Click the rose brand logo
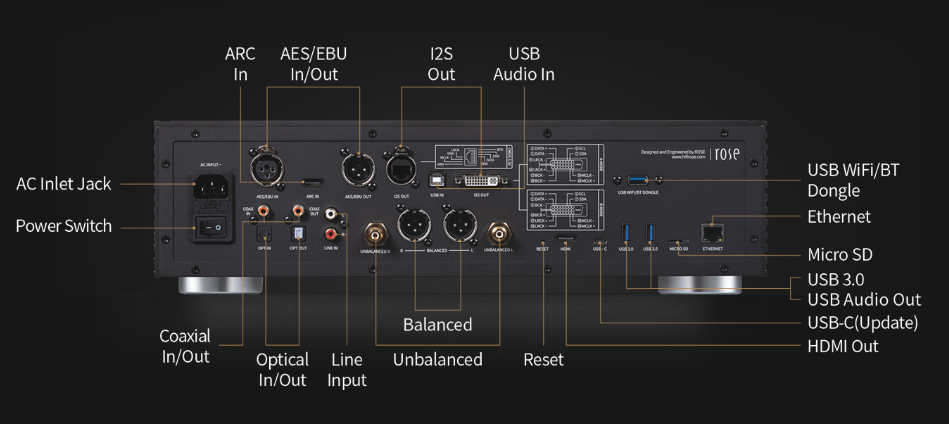The height and width of the screenshot is (424, 949). pos(726,154)
